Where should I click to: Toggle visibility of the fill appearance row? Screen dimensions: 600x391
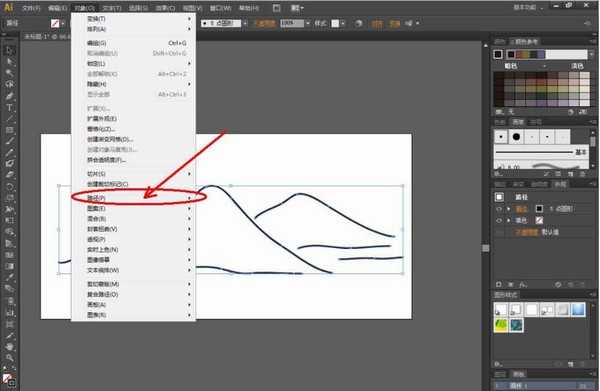point(499,220)
